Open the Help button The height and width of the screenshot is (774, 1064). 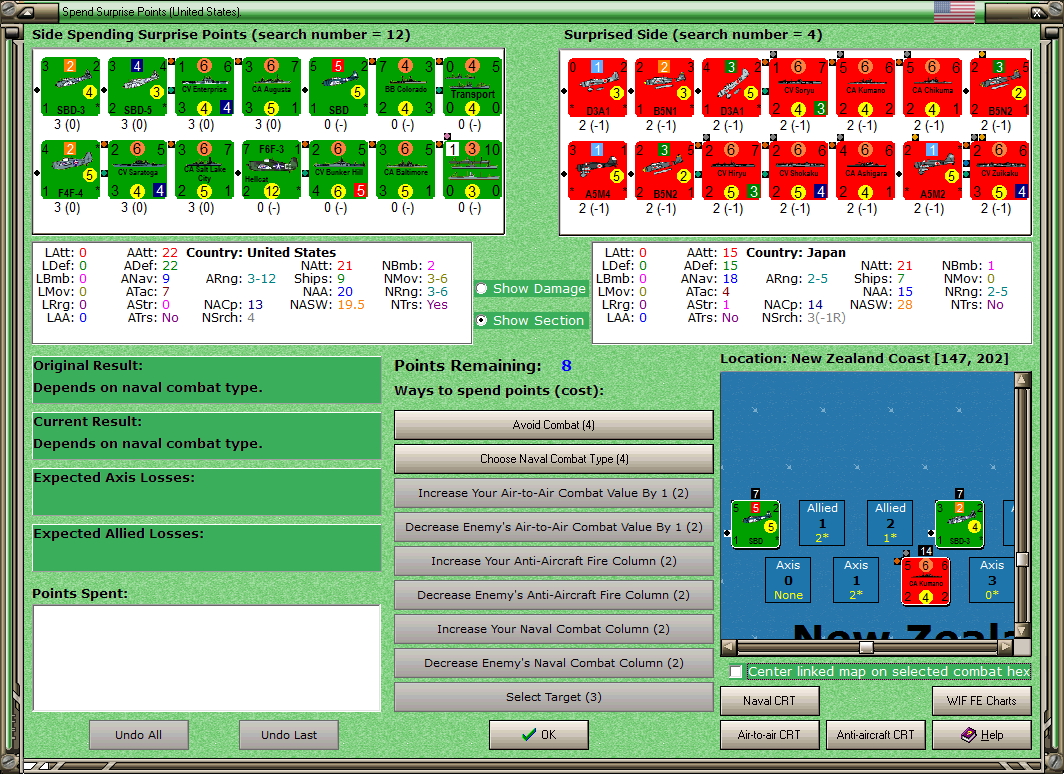point(982,735)
